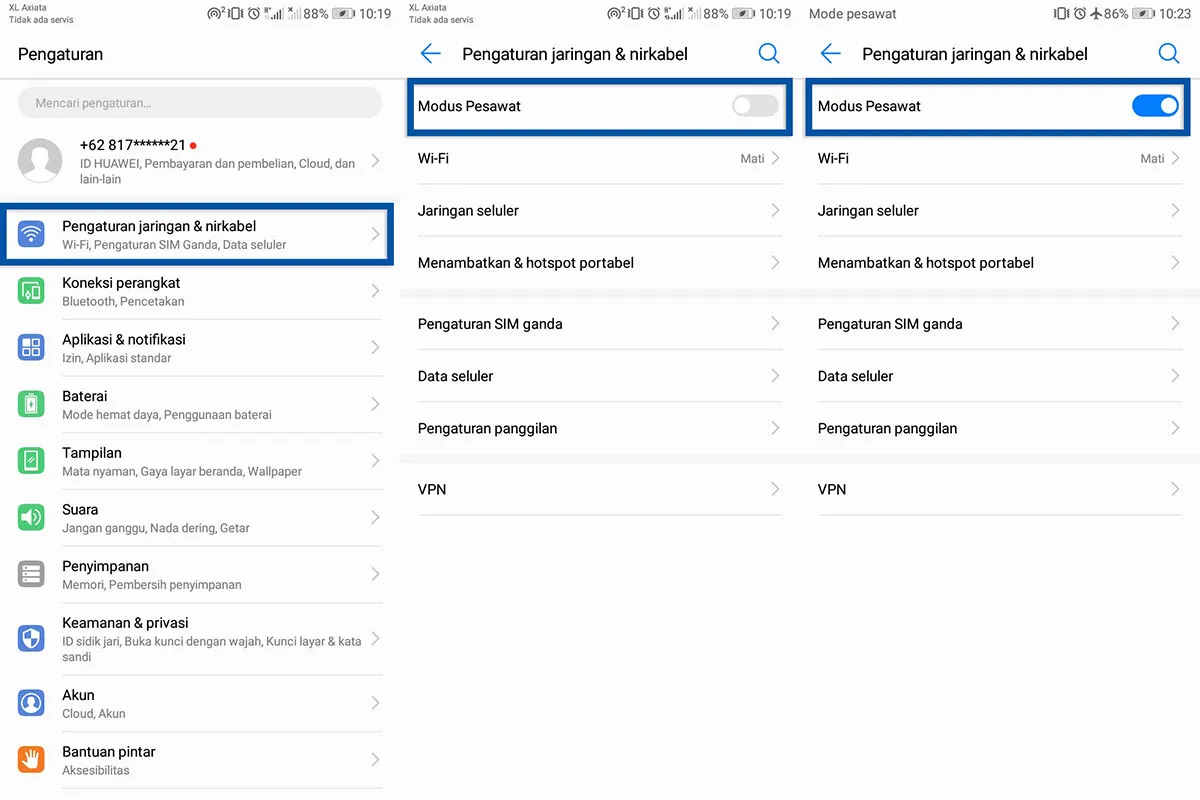Disable Modus Pesawat on the right screen

1155,105
